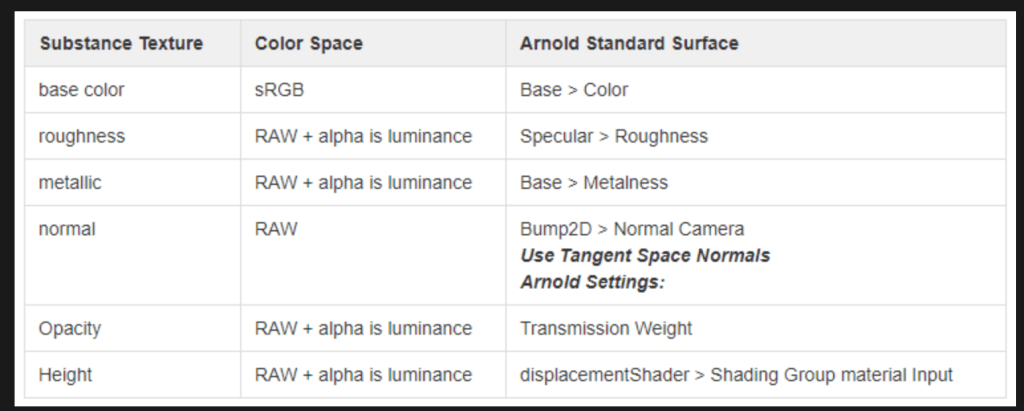Viewport: 1024px width, 411px height.
Task: Click the 'metallic' texture cell
Action: [70, 183]
